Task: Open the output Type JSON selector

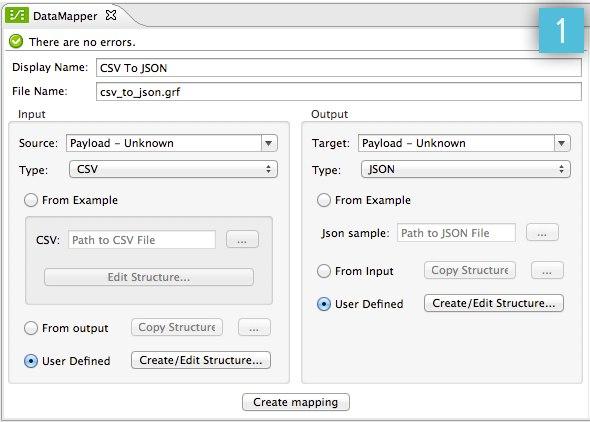Action: click(x=466, y=169)
